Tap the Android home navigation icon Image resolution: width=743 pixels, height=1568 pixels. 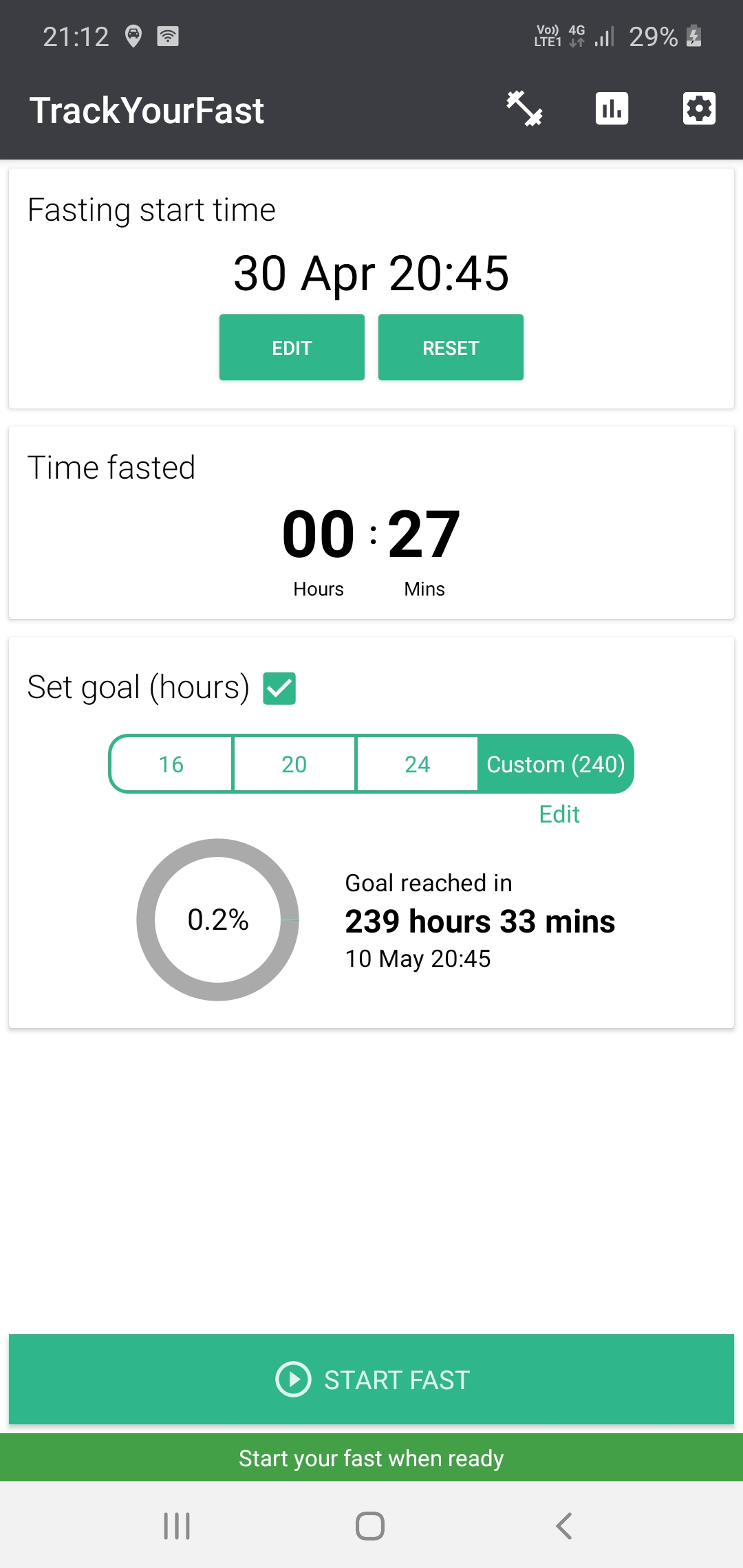pyautogui.click(x=370, y=1525)
